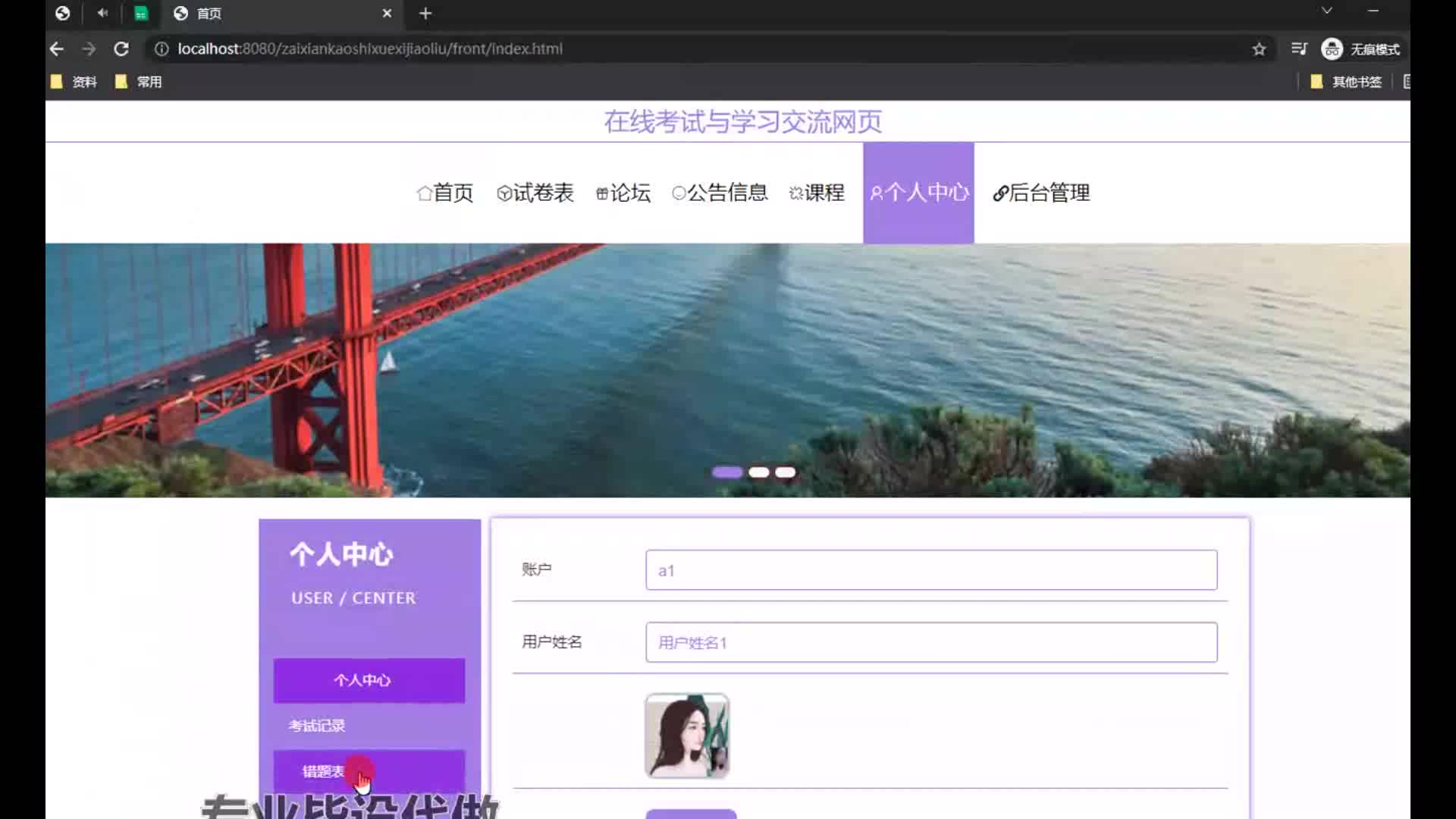Click site information icon in address bar
The image size is (1456, 819).
pos(161,49)
